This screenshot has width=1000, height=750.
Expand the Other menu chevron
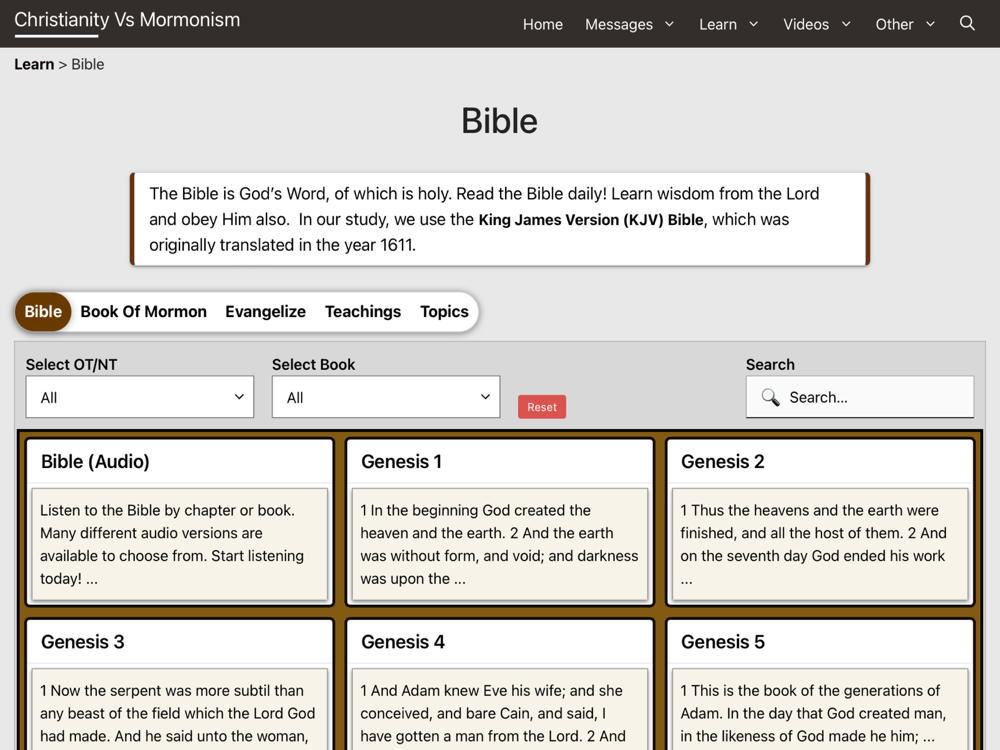tap(930, 24)
